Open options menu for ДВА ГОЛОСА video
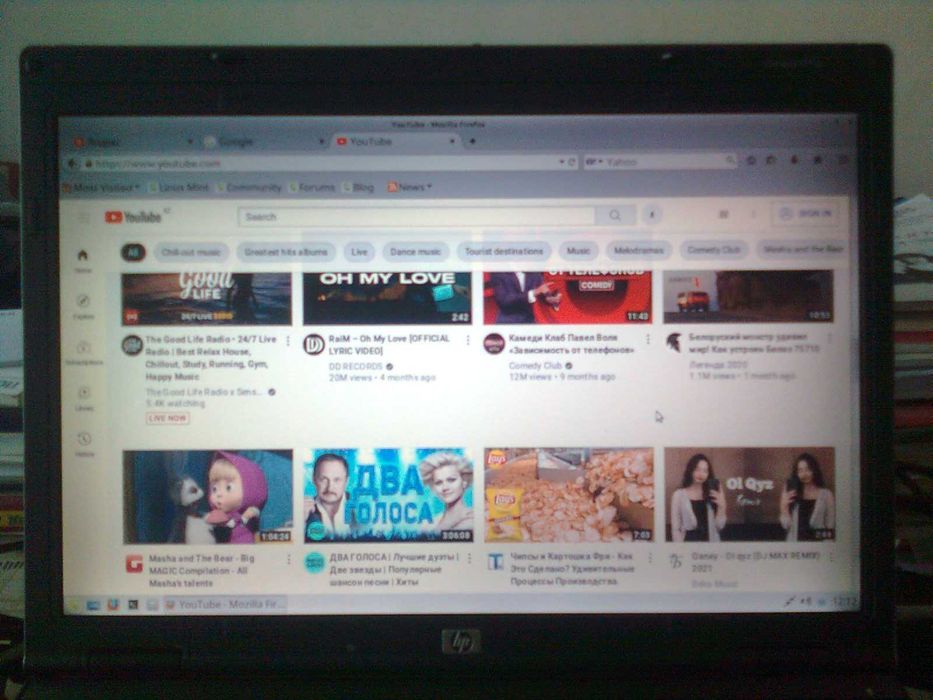 click(469, 558)
